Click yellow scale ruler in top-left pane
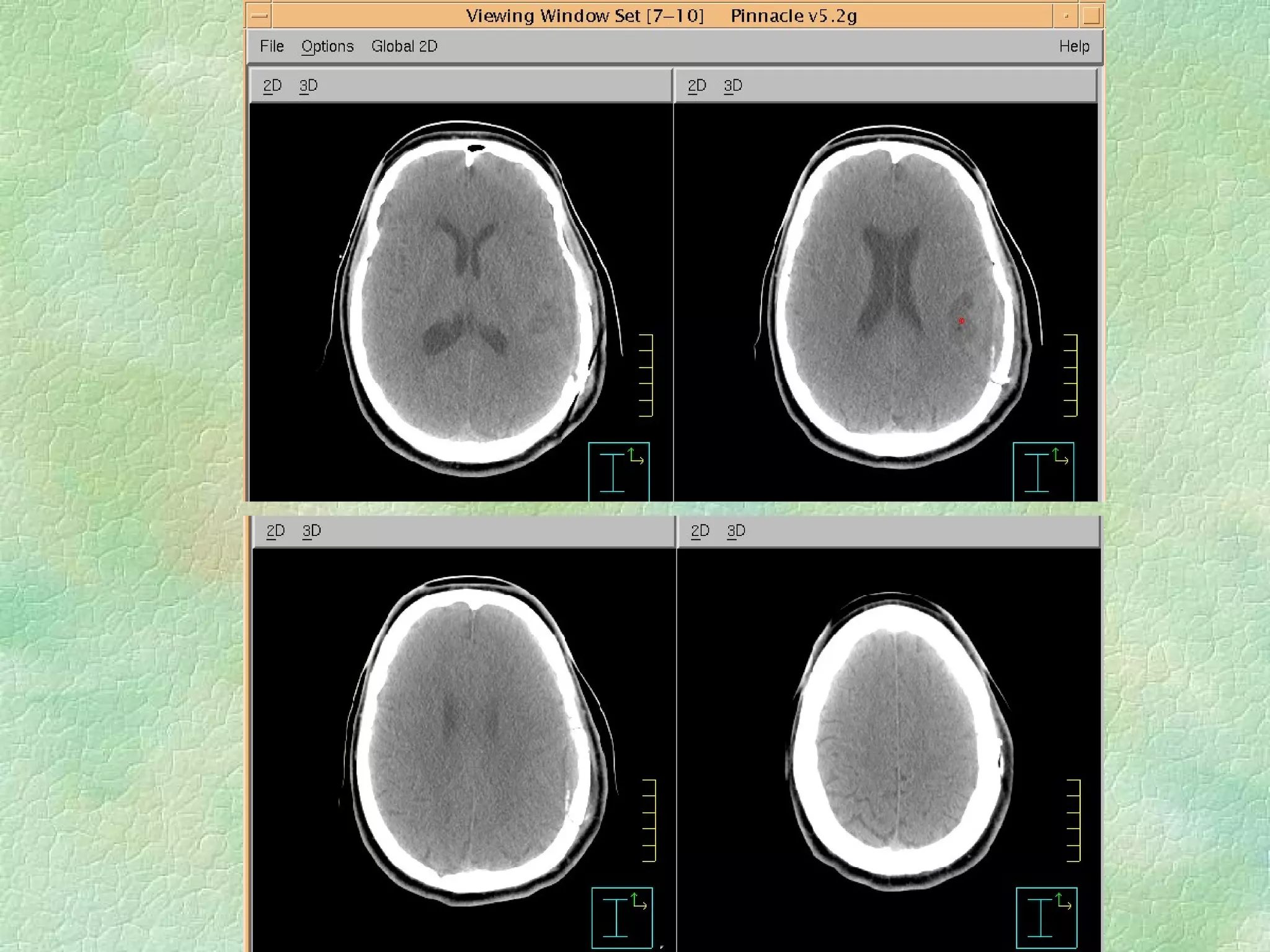The height and width of the screenshot is (952, 1270). 647,375
